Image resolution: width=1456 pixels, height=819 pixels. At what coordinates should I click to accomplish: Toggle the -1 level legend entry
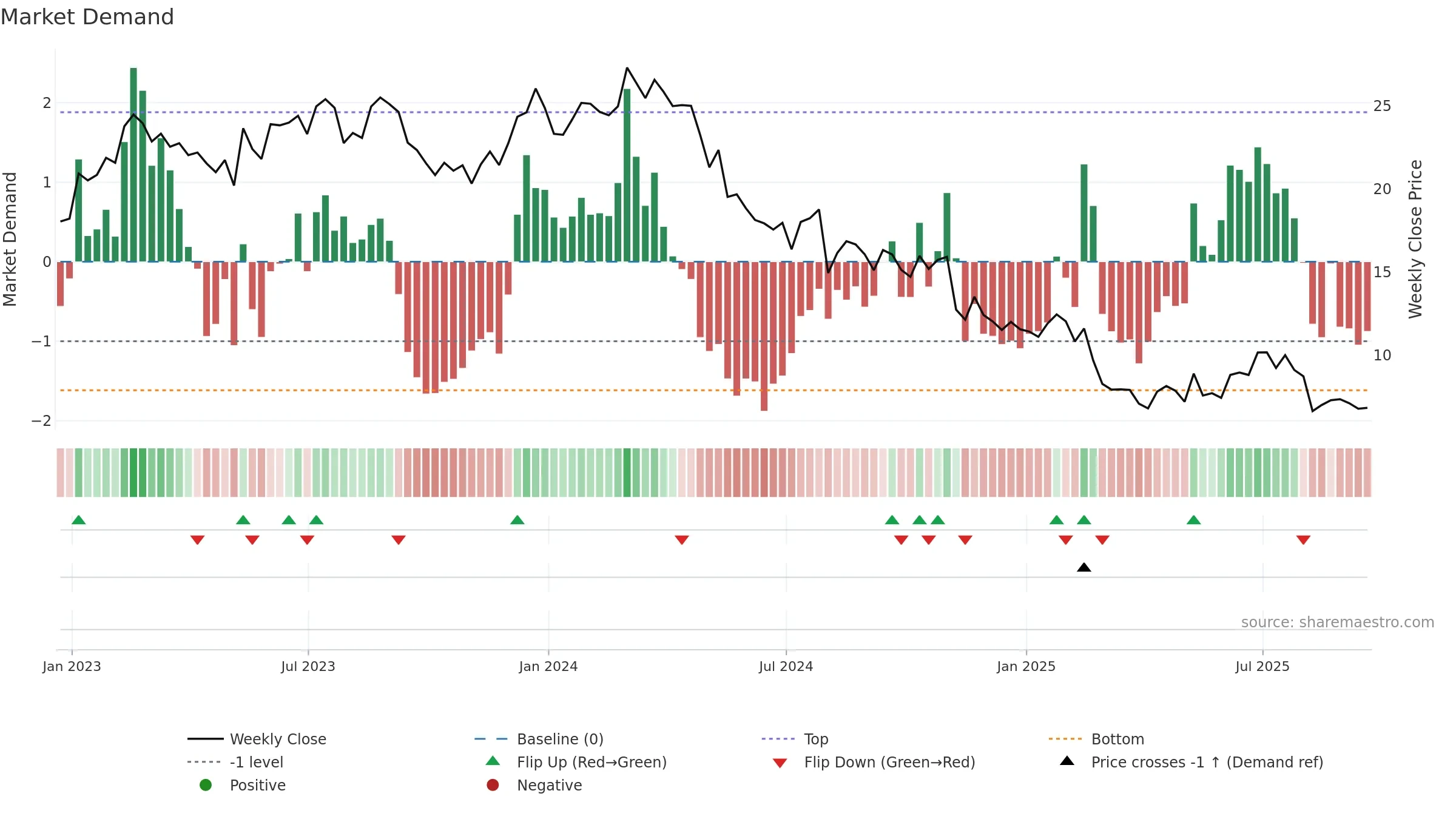click(257, 762)
